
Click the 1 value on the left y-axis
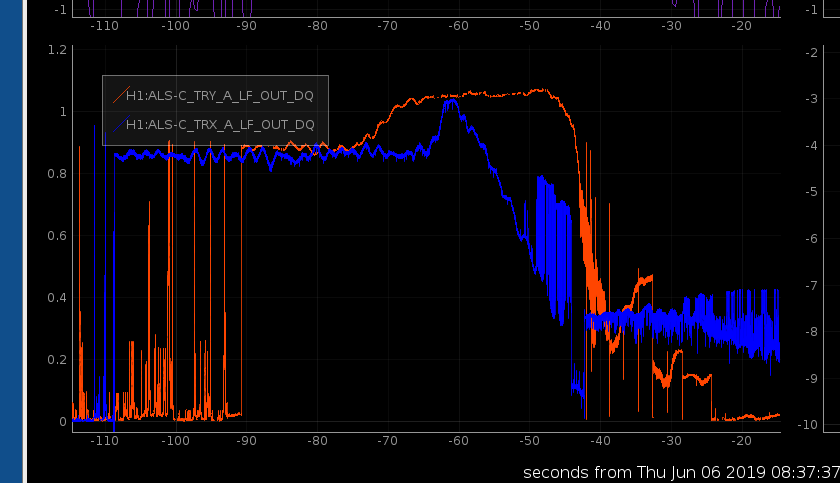click(x=63, y=112)
